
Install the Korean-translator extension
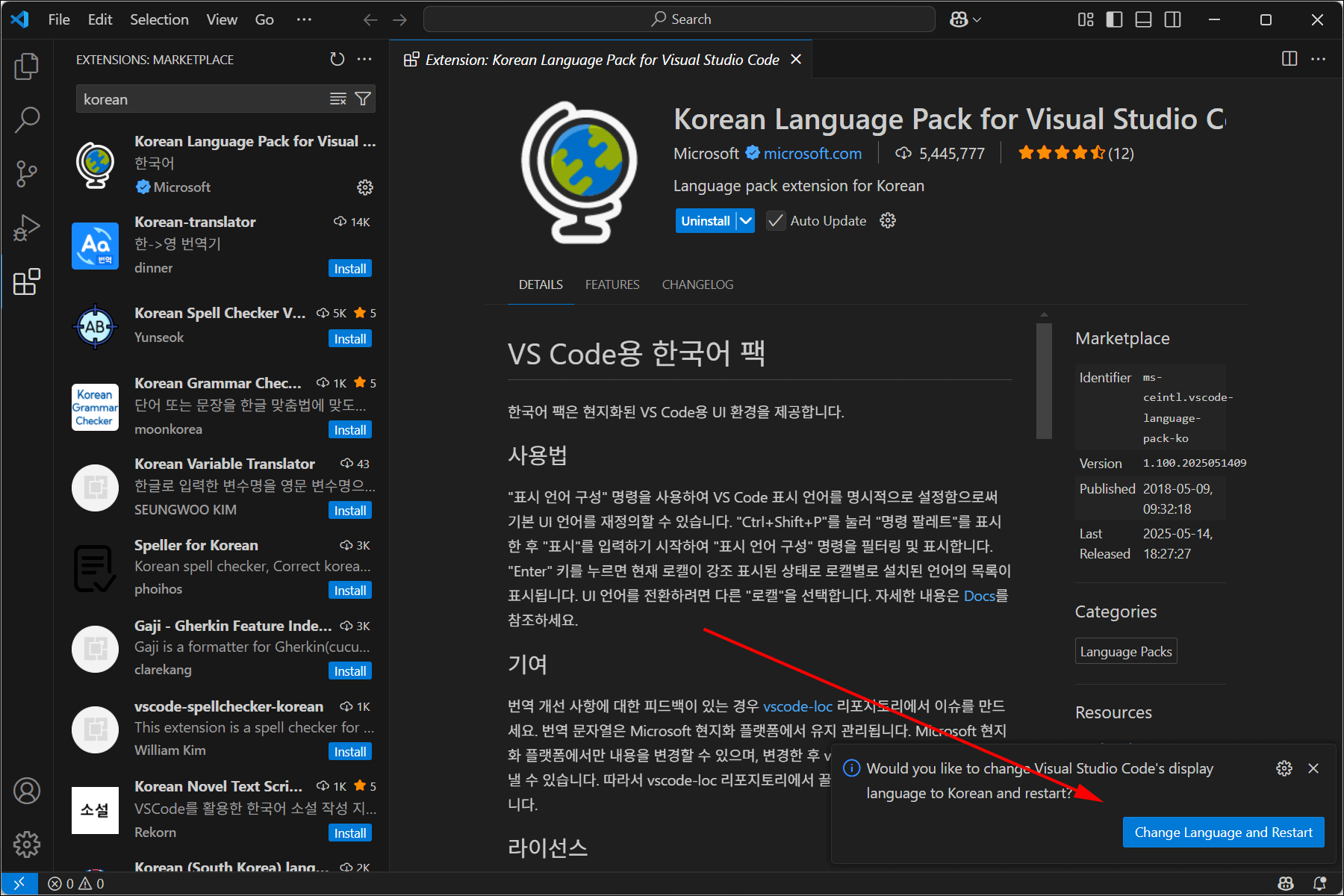350,269
